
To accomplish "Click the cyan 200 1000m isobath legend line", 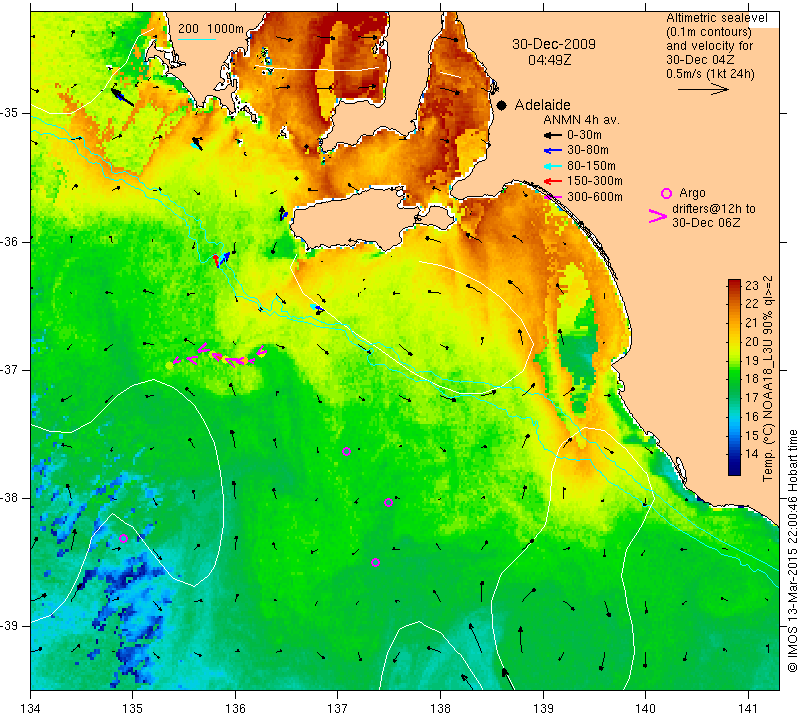I will (x=197, y=39).
